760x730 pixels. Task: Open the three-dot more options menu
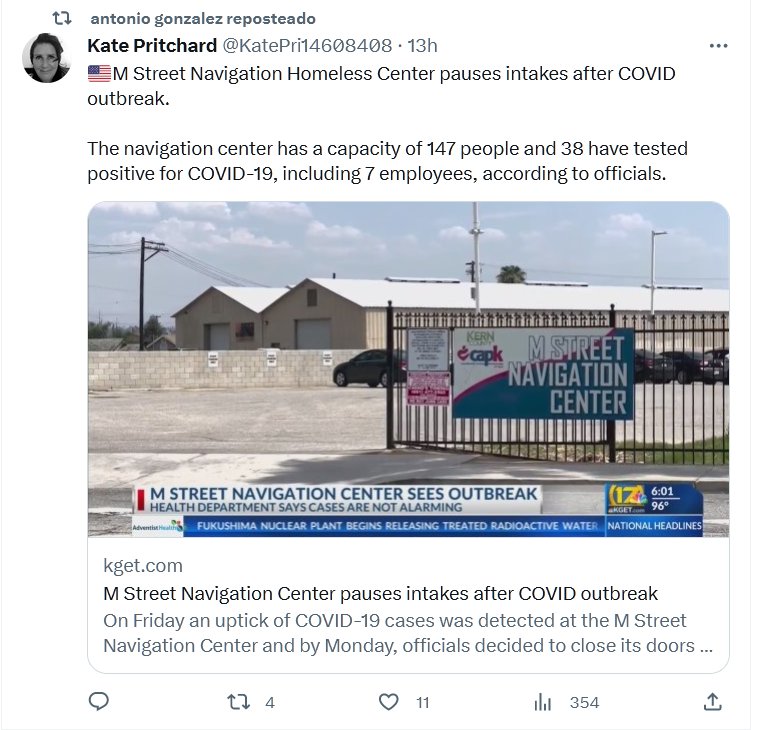[718, 46]
